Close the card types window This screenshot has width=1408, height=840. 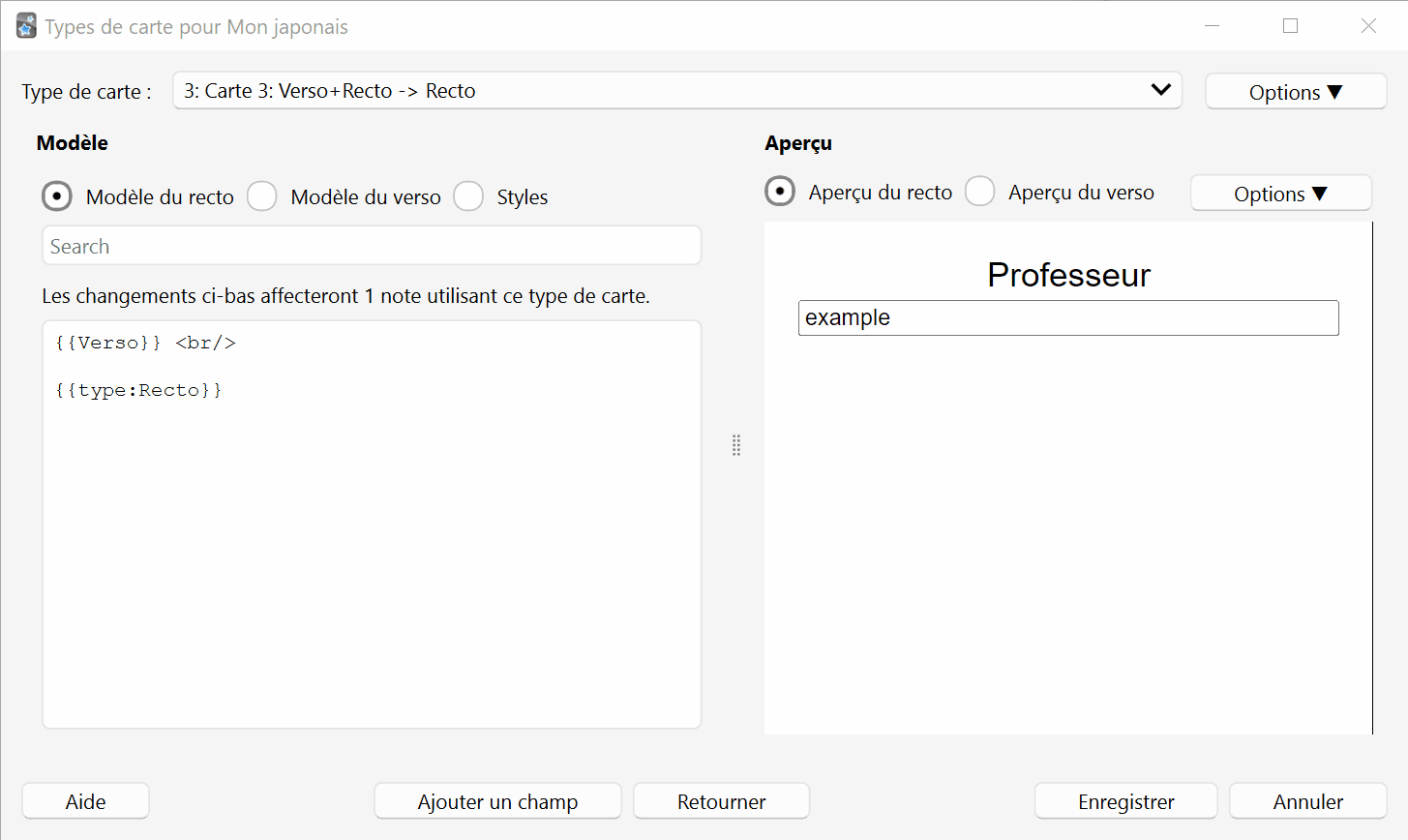[x=1368, y=26]
